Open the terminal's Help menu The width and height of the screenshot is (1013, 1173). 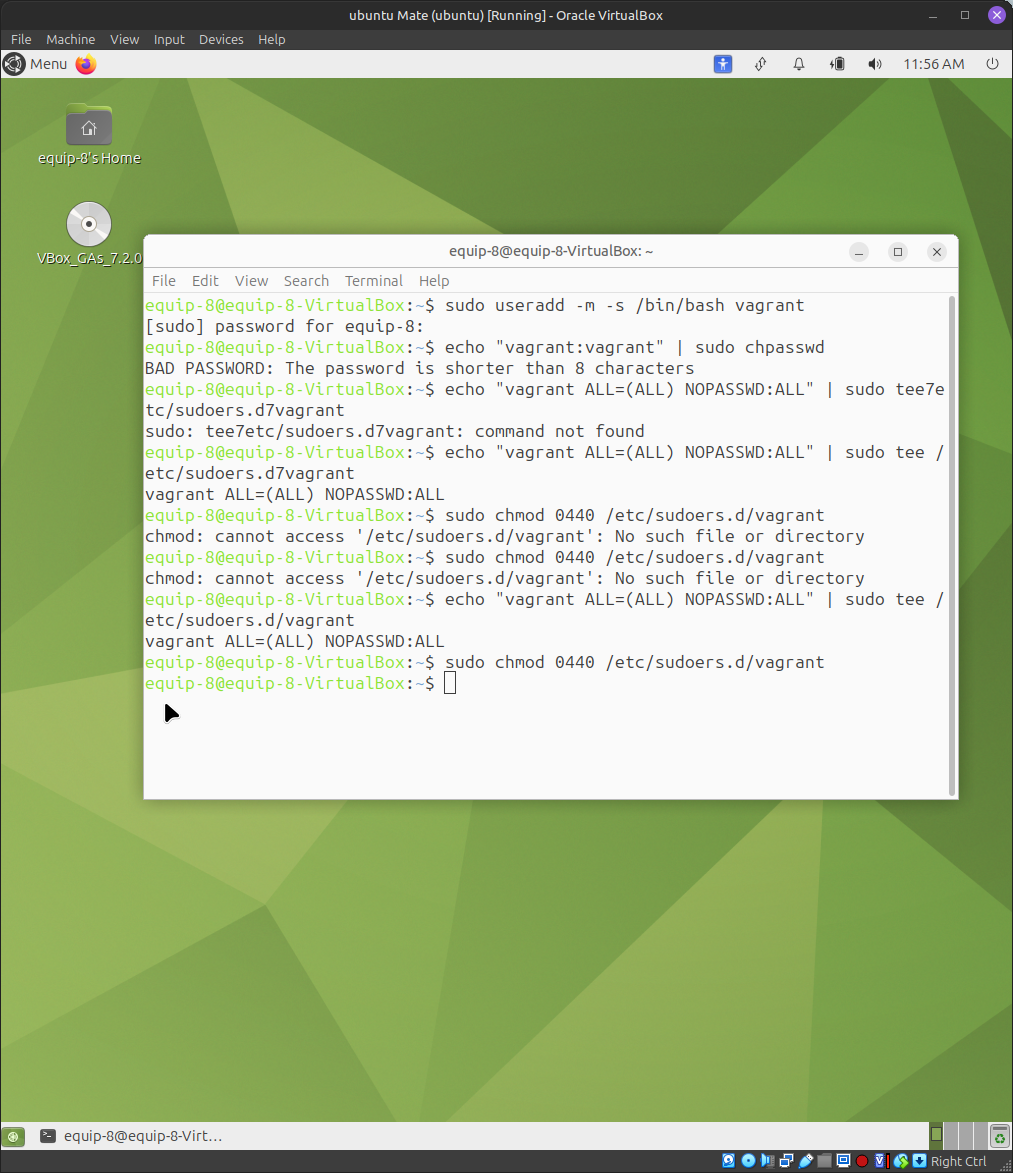click(x=434, y=281)
